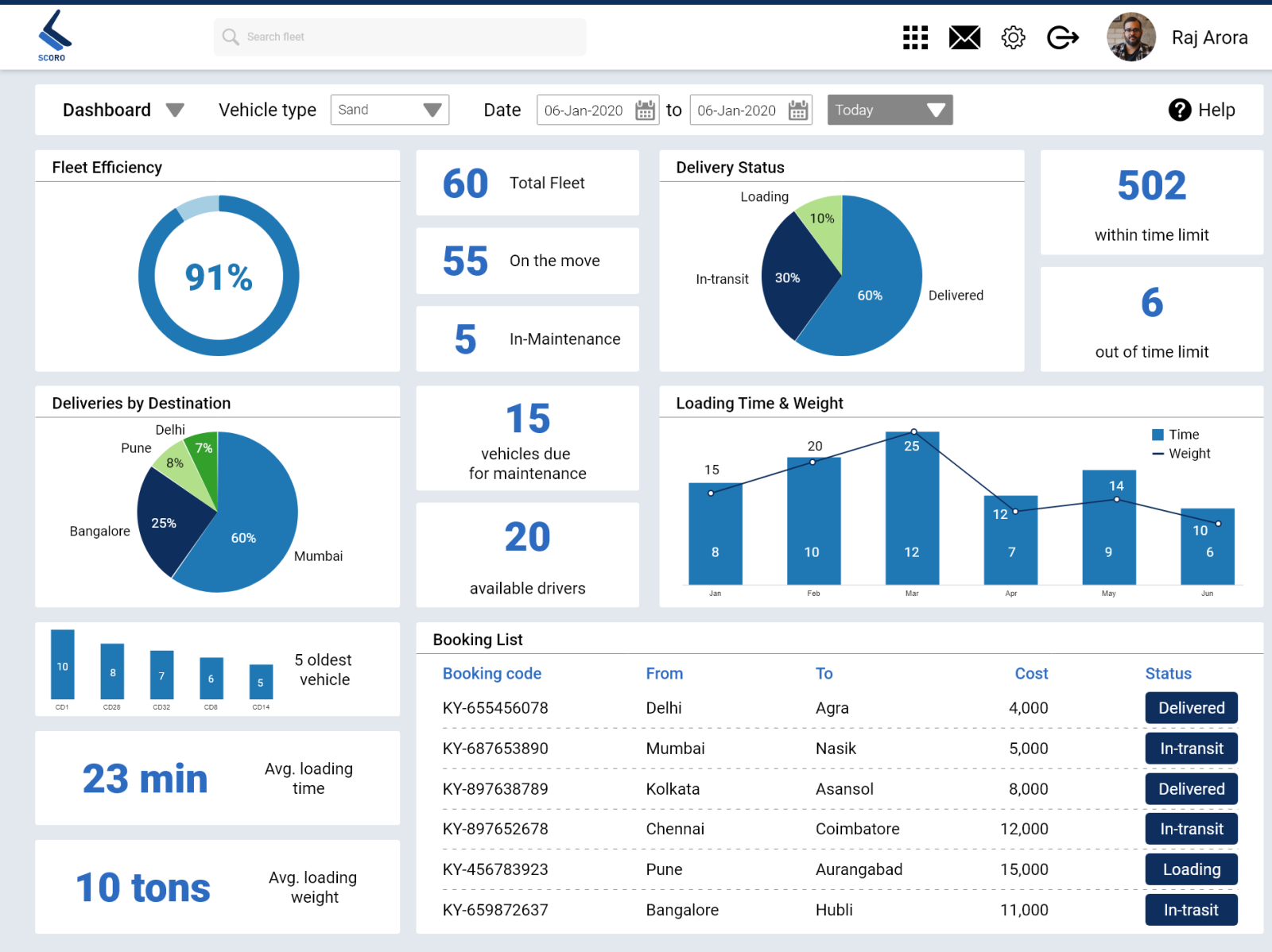Open the Dashboard dropdown arrow
1272x952 pixels.
coord(176,110)
